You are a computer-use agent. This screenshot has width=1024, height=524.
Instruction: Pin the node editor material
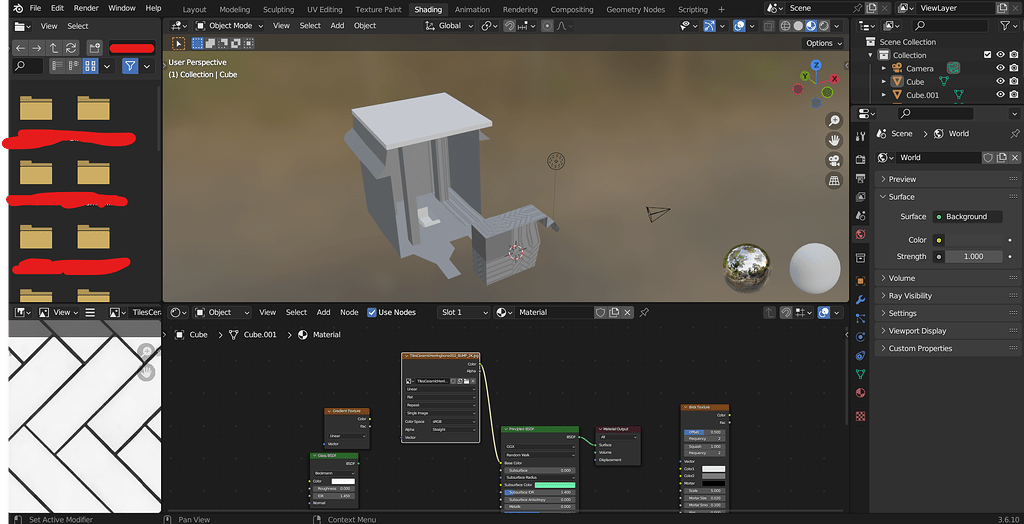tap(644, 312)
